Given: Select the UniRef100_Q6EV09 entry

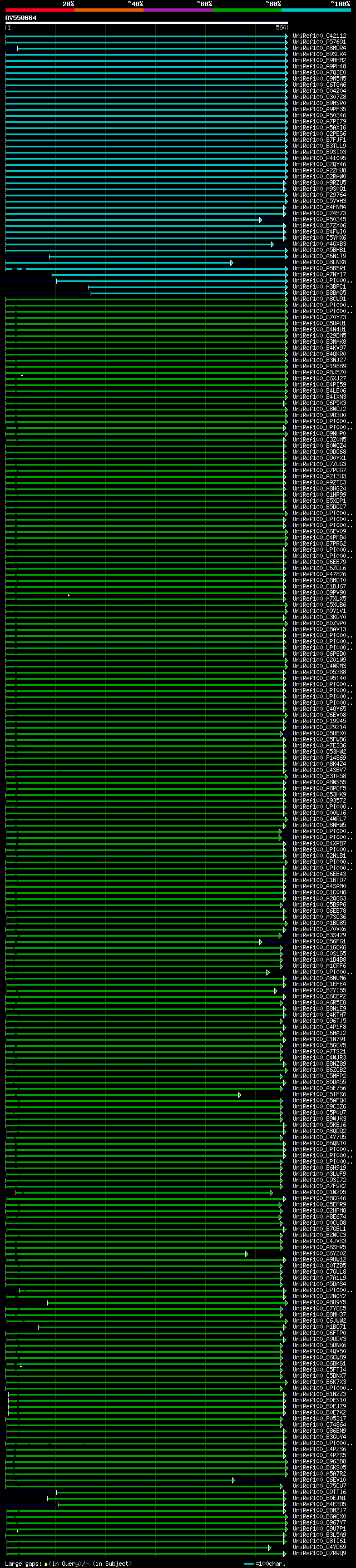Looking at the screenshot, I should [319, 531].
